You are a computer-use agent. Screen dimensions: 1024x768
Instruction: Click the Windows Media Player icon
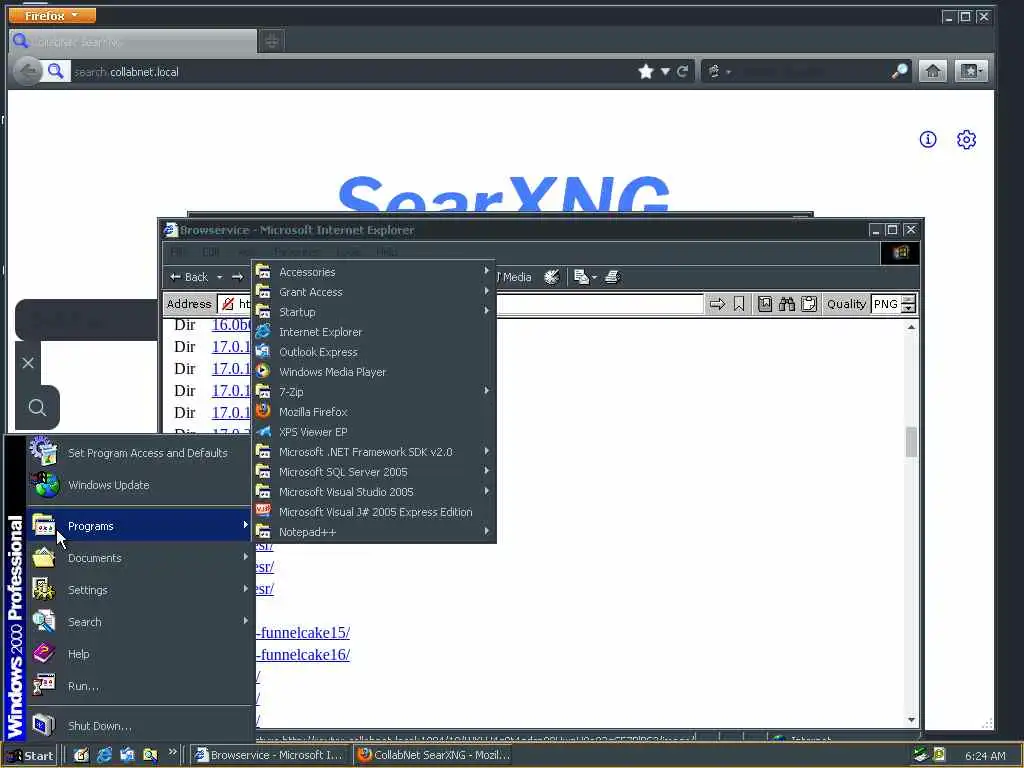(263, 371)
